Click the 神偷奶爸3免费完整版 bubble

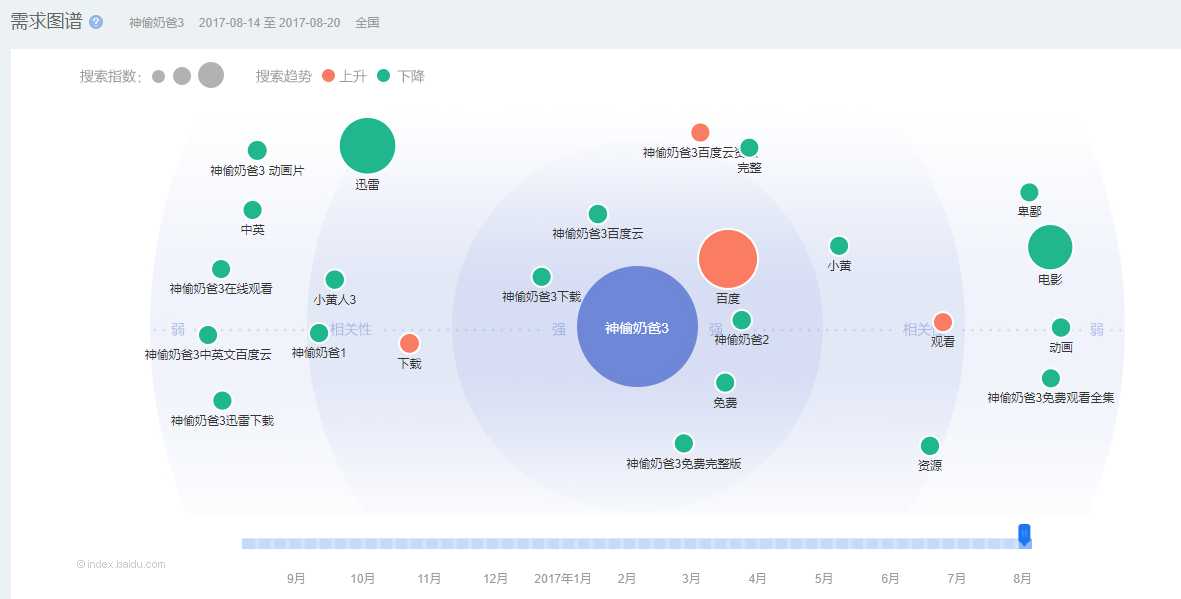(683, 443)
